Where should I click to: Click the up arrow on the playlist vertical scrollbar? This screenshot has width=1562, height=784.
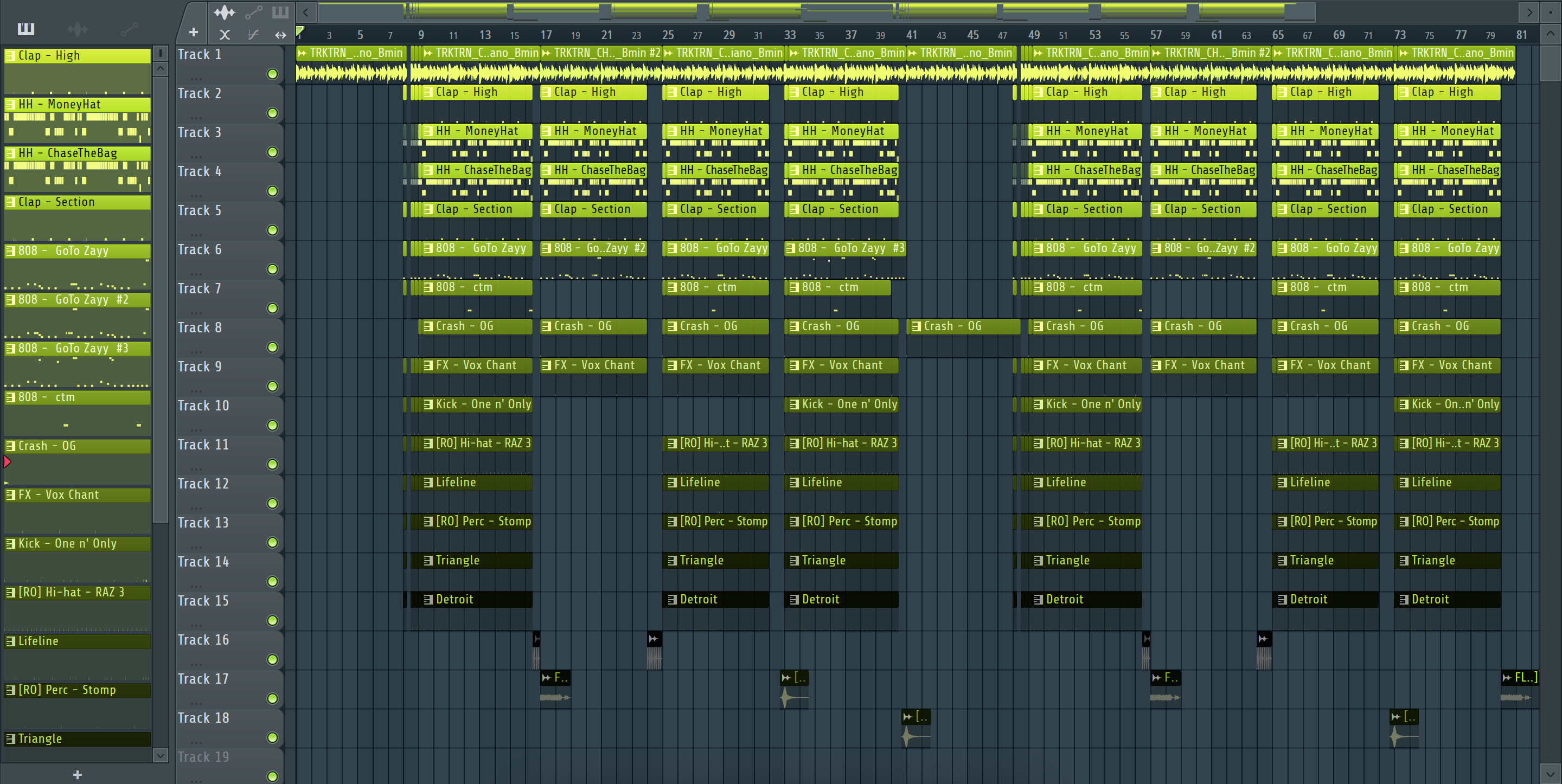tap(1551, 34)
